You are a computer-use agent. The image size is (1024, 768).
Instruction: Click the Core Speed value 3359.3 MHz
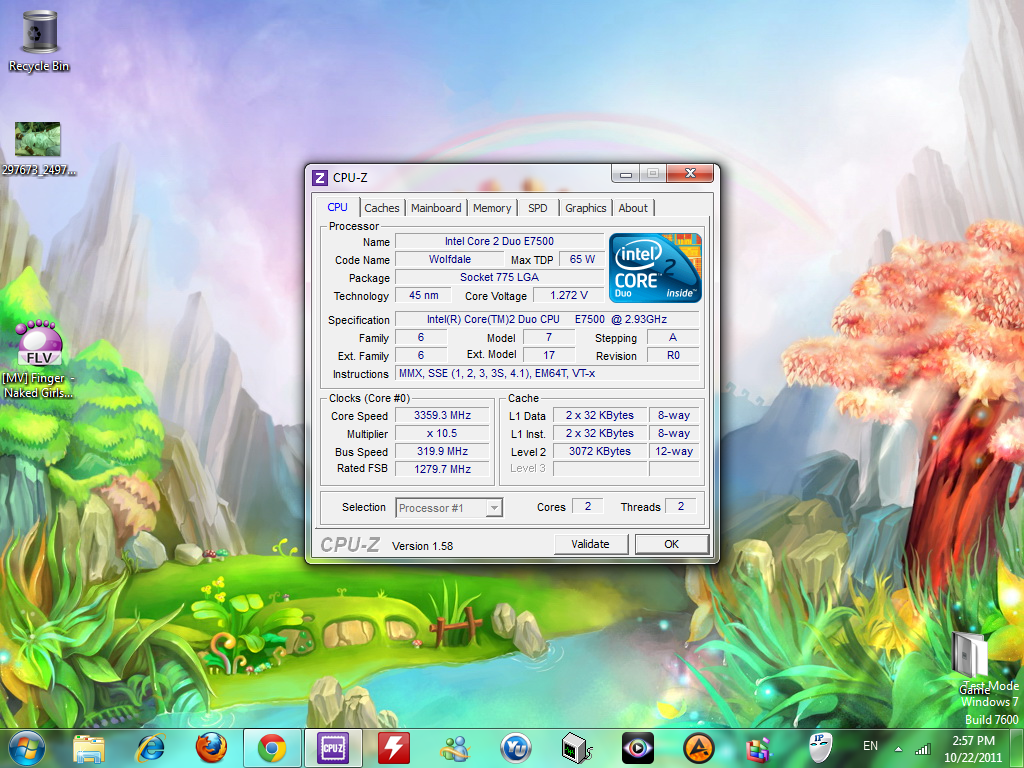tap(442, 415)
